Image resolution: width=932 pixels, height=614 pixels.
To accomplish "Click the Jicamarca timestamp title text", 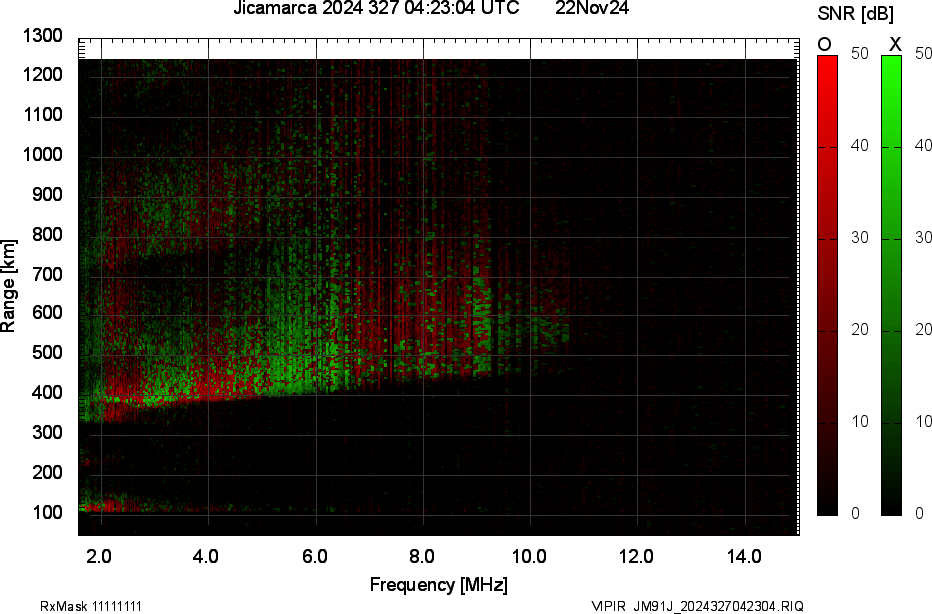I will click(x=376, y=9).
